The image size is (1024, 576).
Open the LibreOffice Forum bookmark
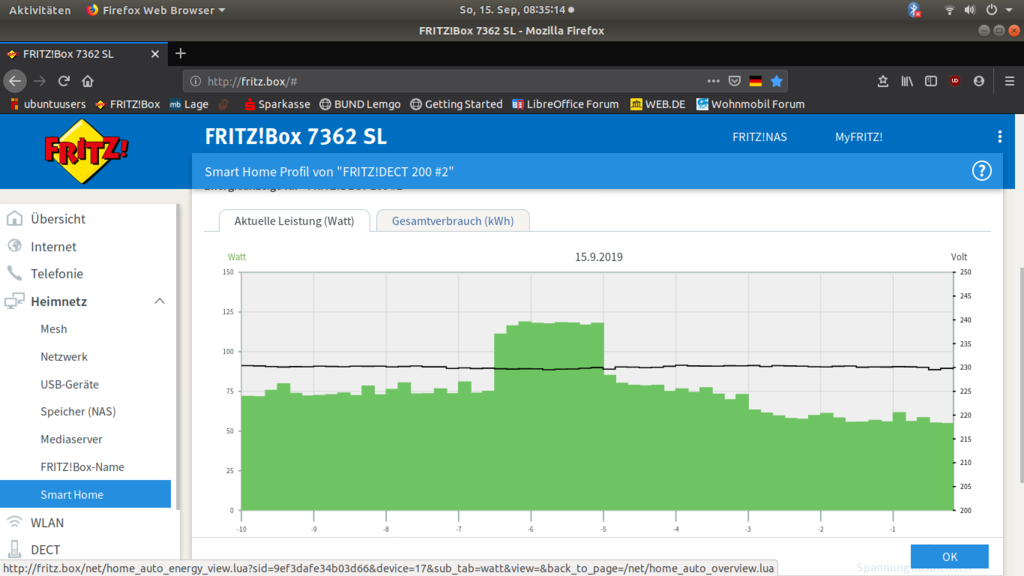[x=566, y=104]
